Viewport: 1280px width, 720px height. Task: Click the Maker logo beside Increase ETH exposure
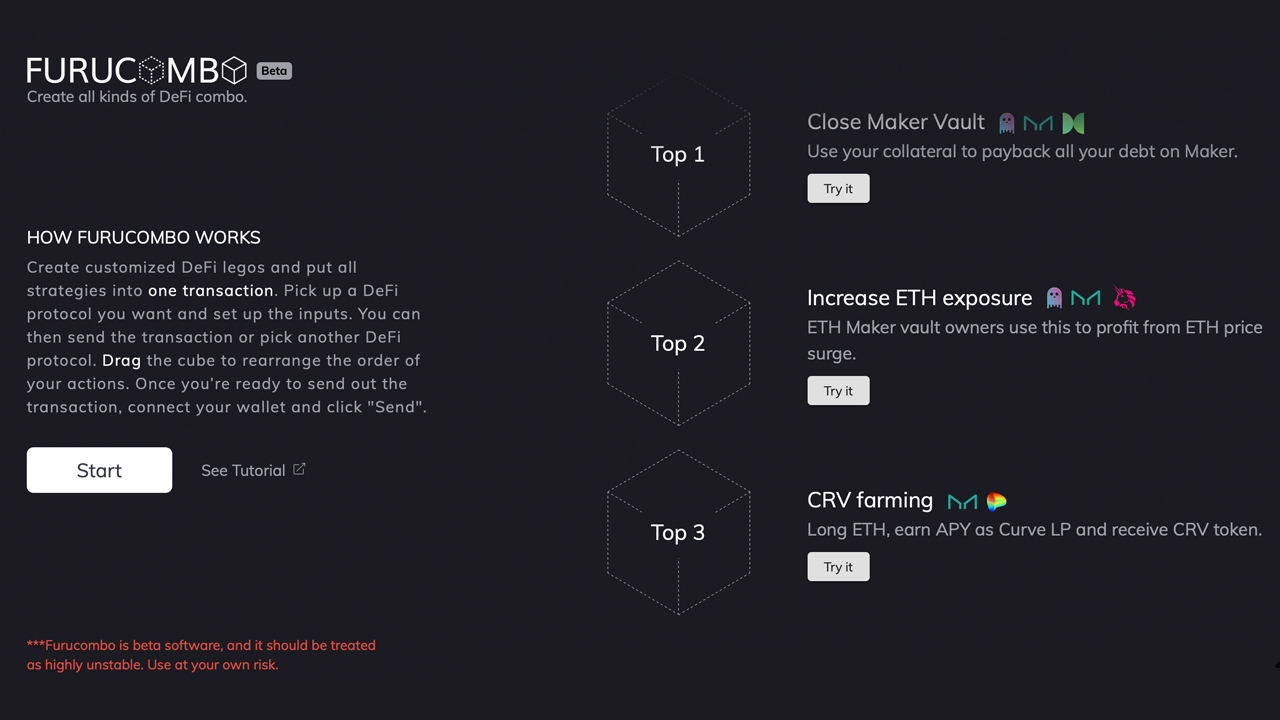coord(1086,298)
